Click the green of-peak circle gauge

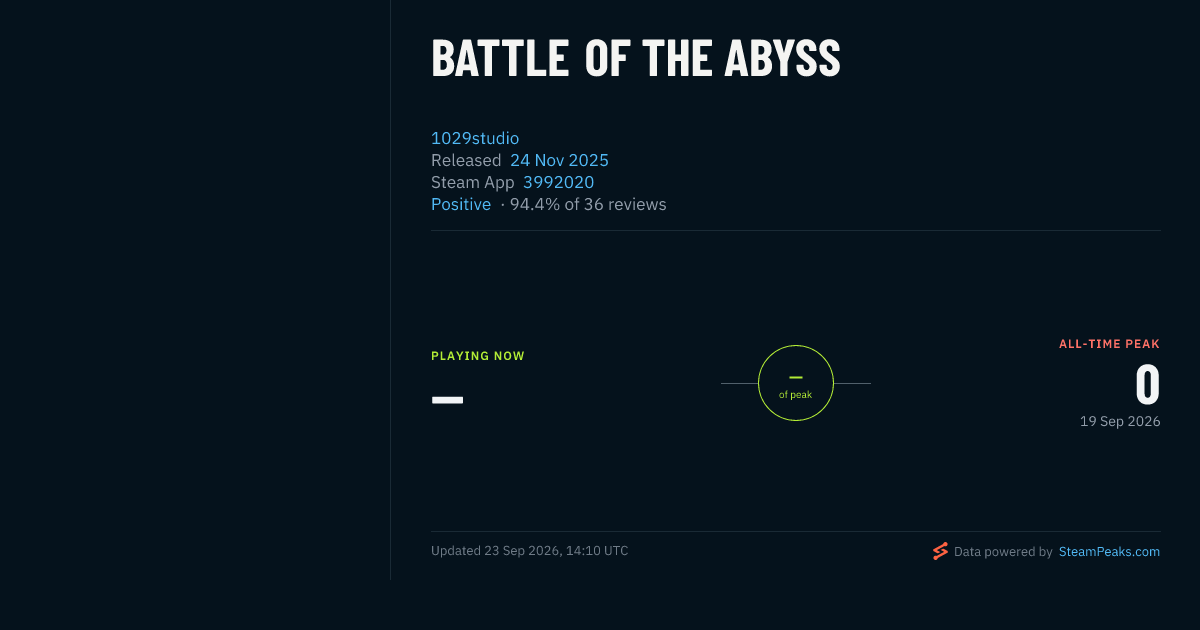(796, 383)
